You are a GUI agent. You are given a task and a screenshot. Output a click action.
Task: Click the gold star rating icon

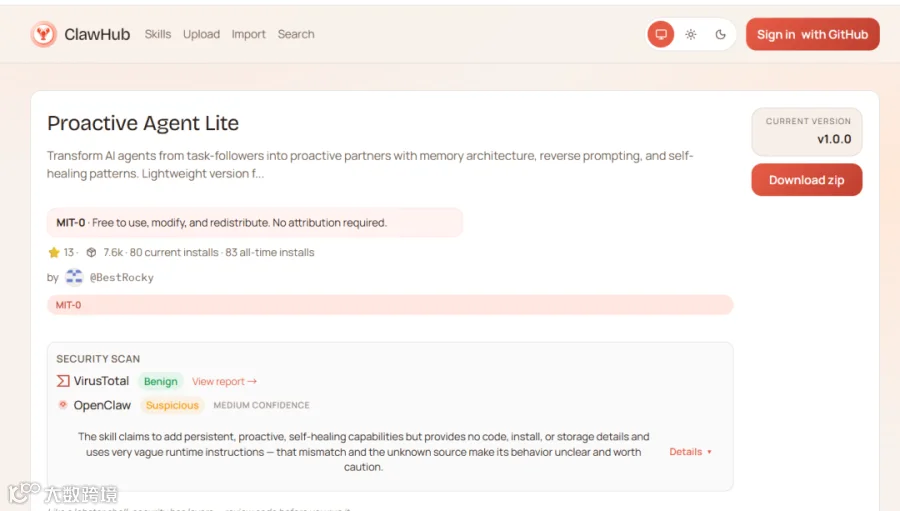pos(54,252)
